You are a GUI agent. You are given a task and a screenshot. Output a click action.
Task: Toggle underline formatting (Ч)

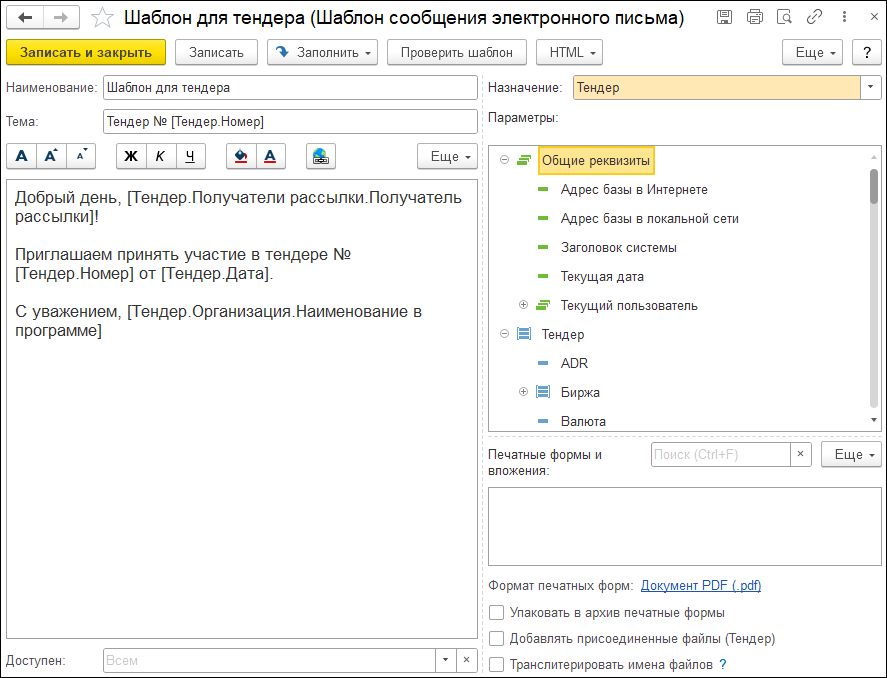191,156
